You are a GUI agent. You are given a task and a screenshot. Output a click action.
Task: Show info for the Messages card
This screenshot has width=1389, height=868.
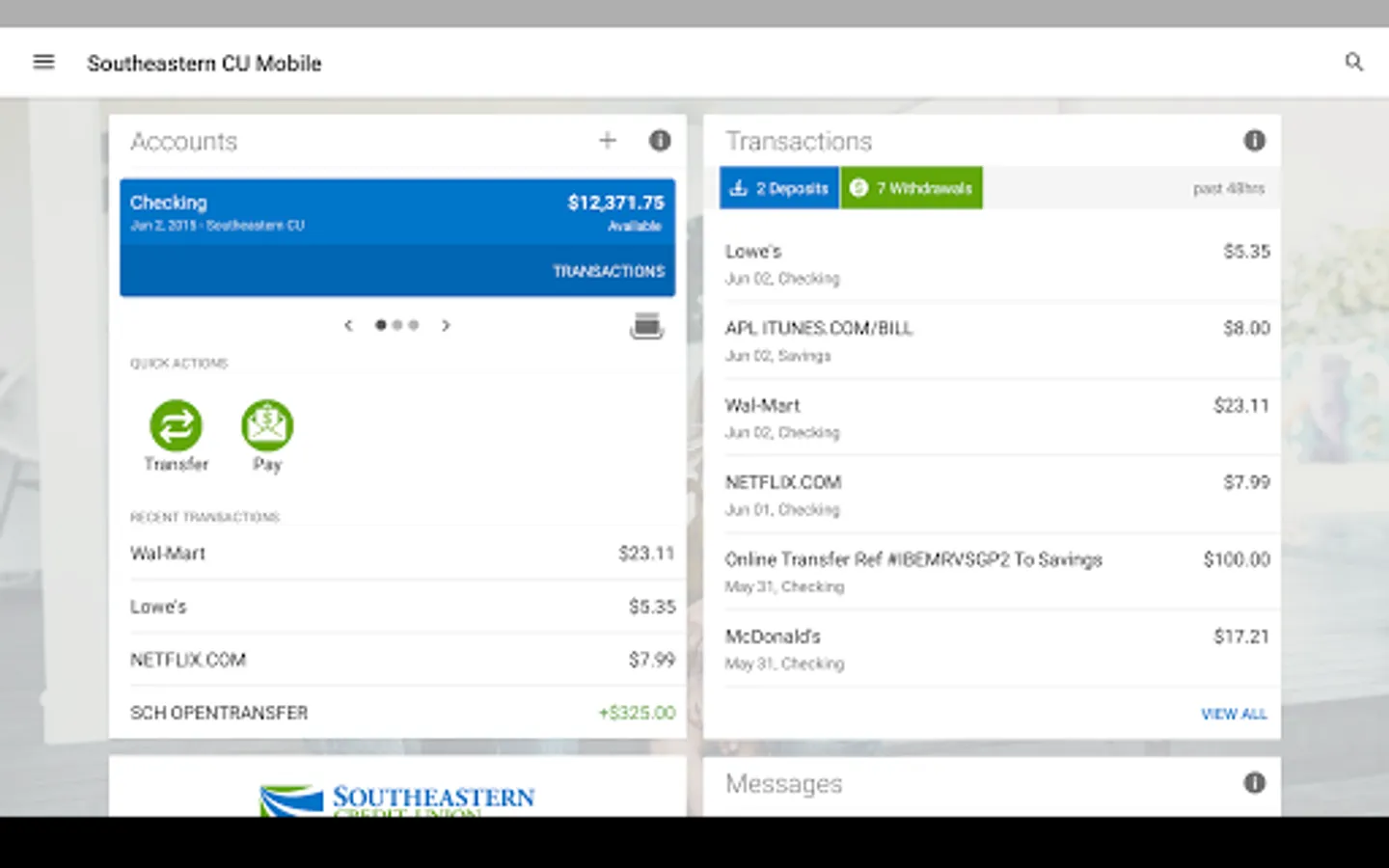click(x=1254, y=783)
